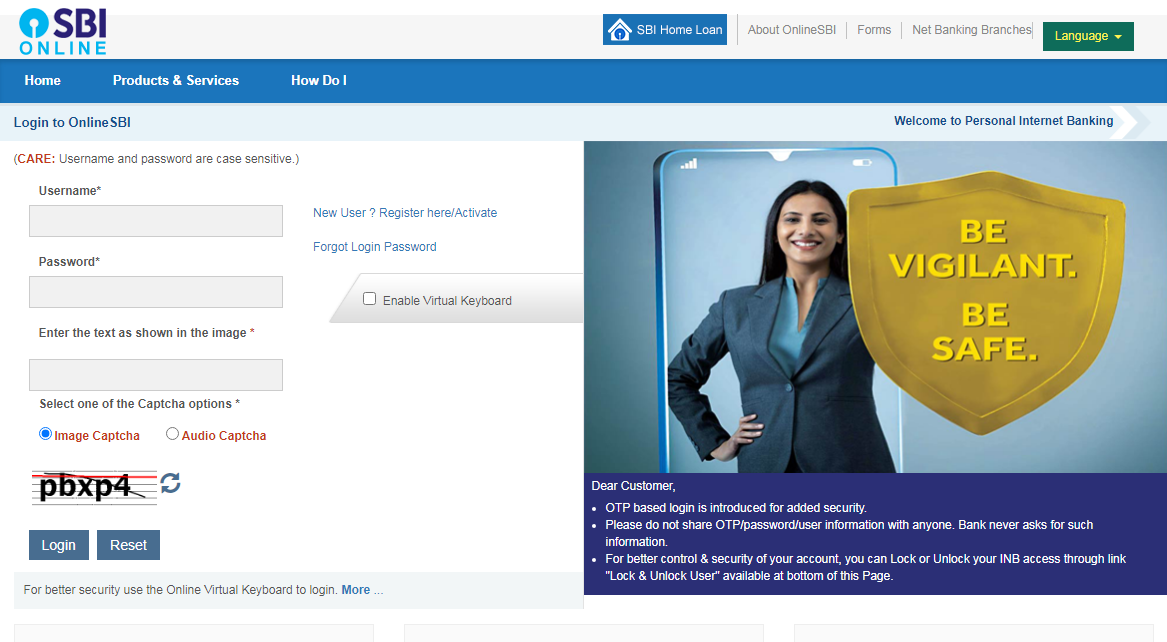Open Net Banking Branches link

pyautogui.click(x=971, y=30)
